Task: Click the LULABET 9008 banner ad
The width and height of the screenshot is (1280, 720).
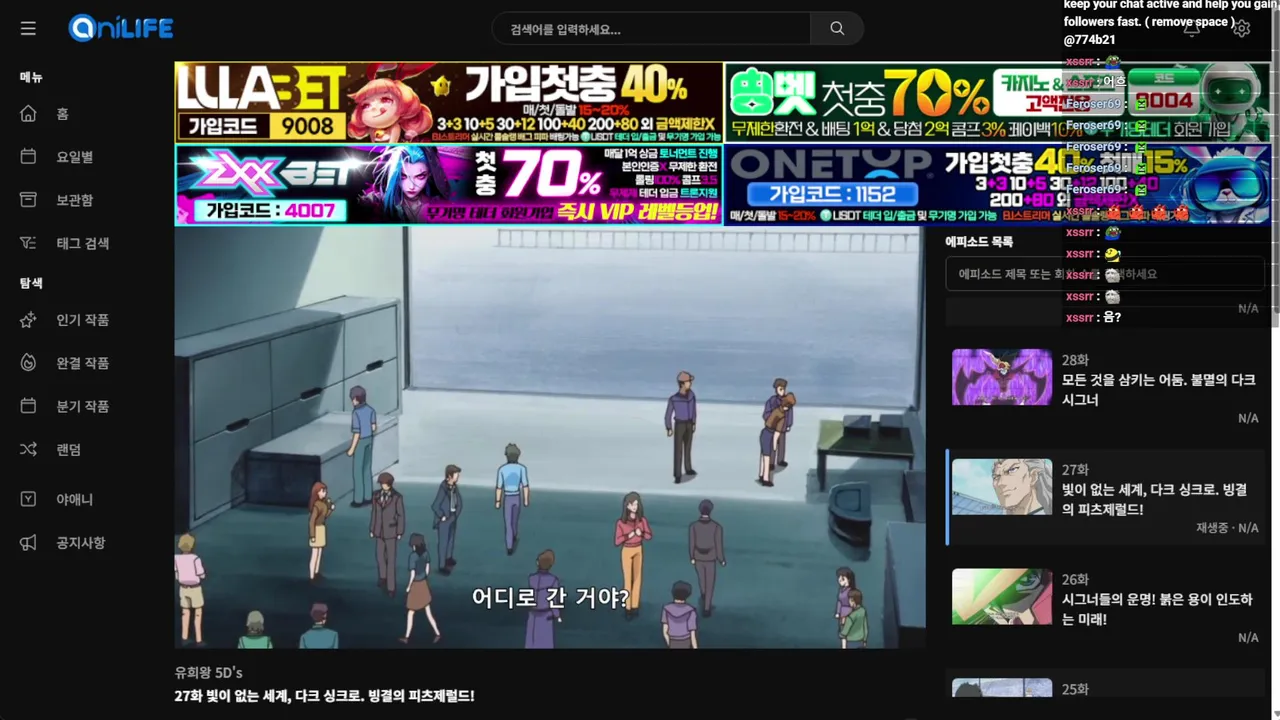Action: (x=448, y=102)
